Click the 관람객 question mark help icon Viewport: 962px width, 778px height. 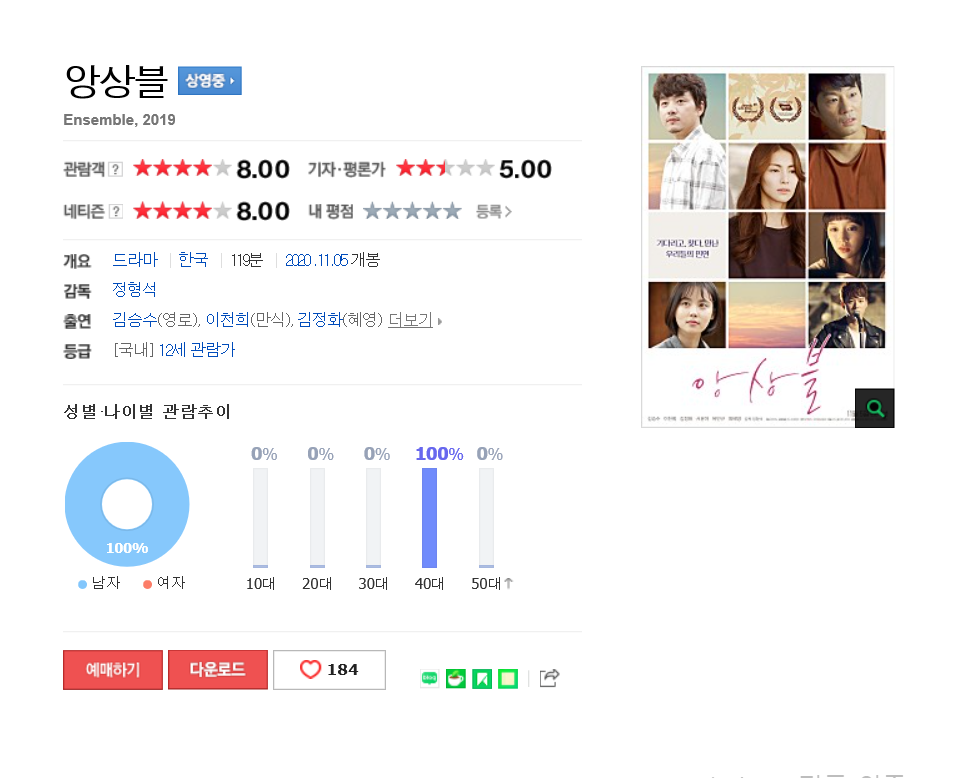tap(115, 169)
